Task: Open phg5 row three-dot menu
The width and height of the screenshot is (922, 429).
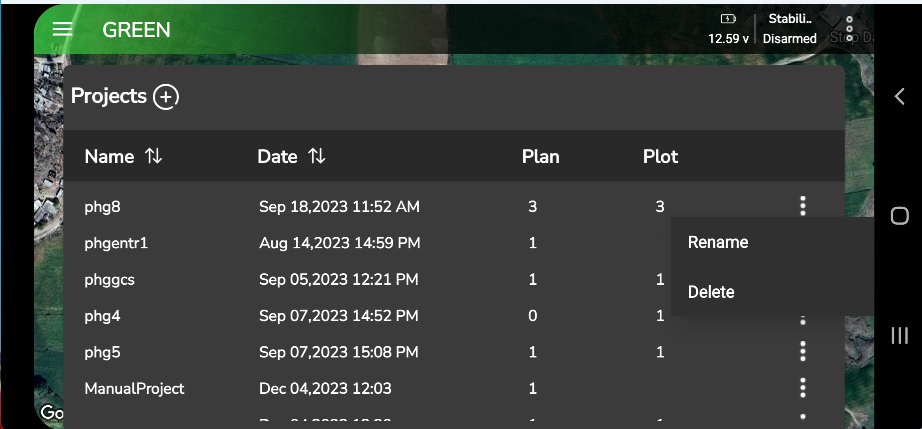Action: (x=802, y=352)
